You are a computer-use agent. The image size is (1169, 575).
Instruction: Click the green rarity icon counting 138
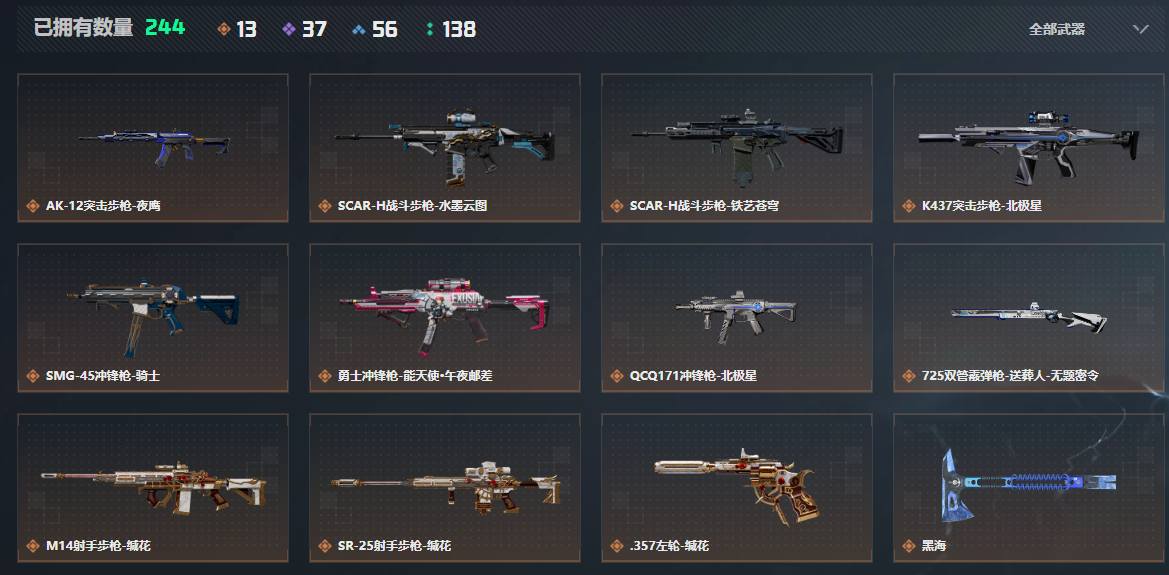coord(429,29)
